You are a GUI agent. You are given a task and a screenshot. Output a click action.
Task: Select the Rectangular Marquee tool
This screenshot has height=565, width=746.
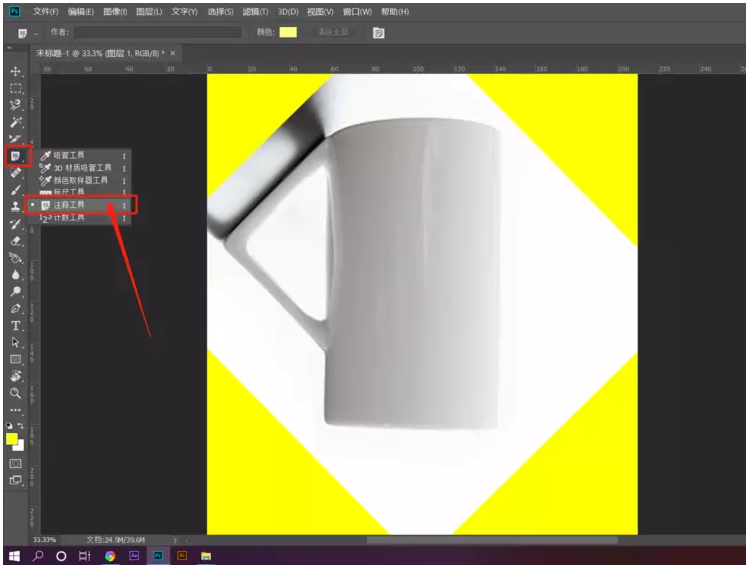click(x=15, y=88)
